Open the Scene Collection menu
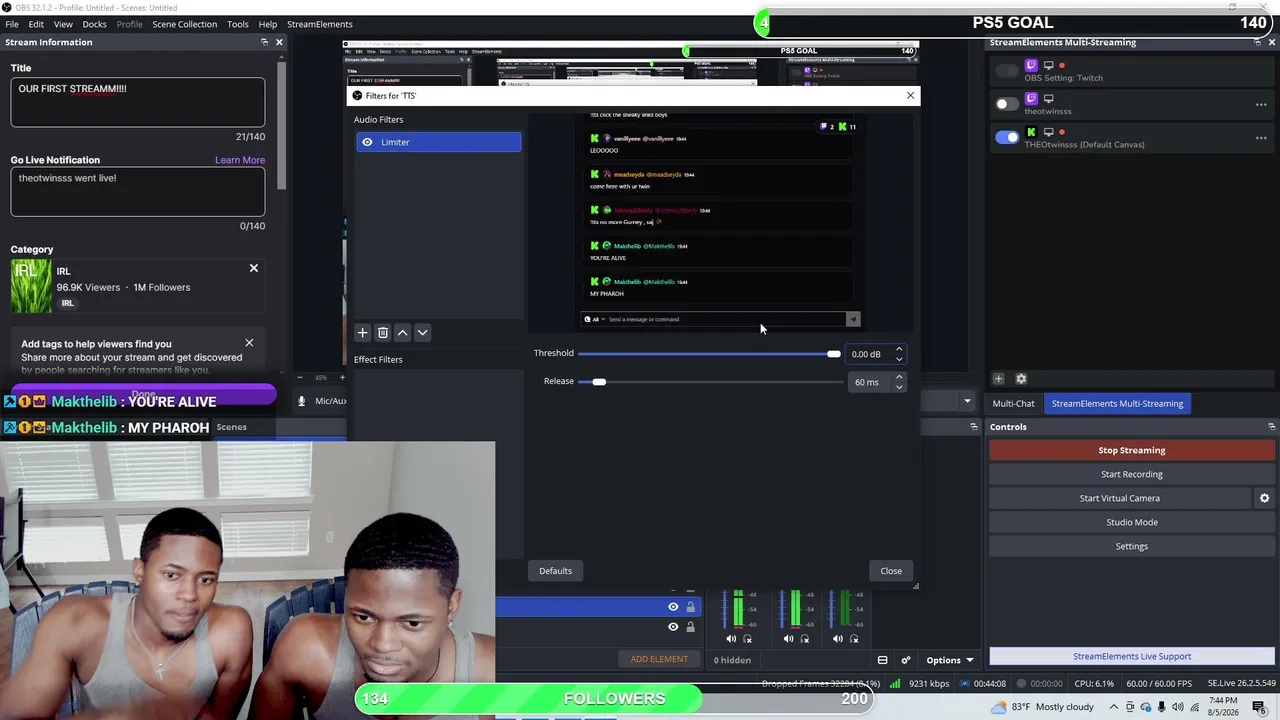This screenshot has height=720, width=1280. click(184, 24)
